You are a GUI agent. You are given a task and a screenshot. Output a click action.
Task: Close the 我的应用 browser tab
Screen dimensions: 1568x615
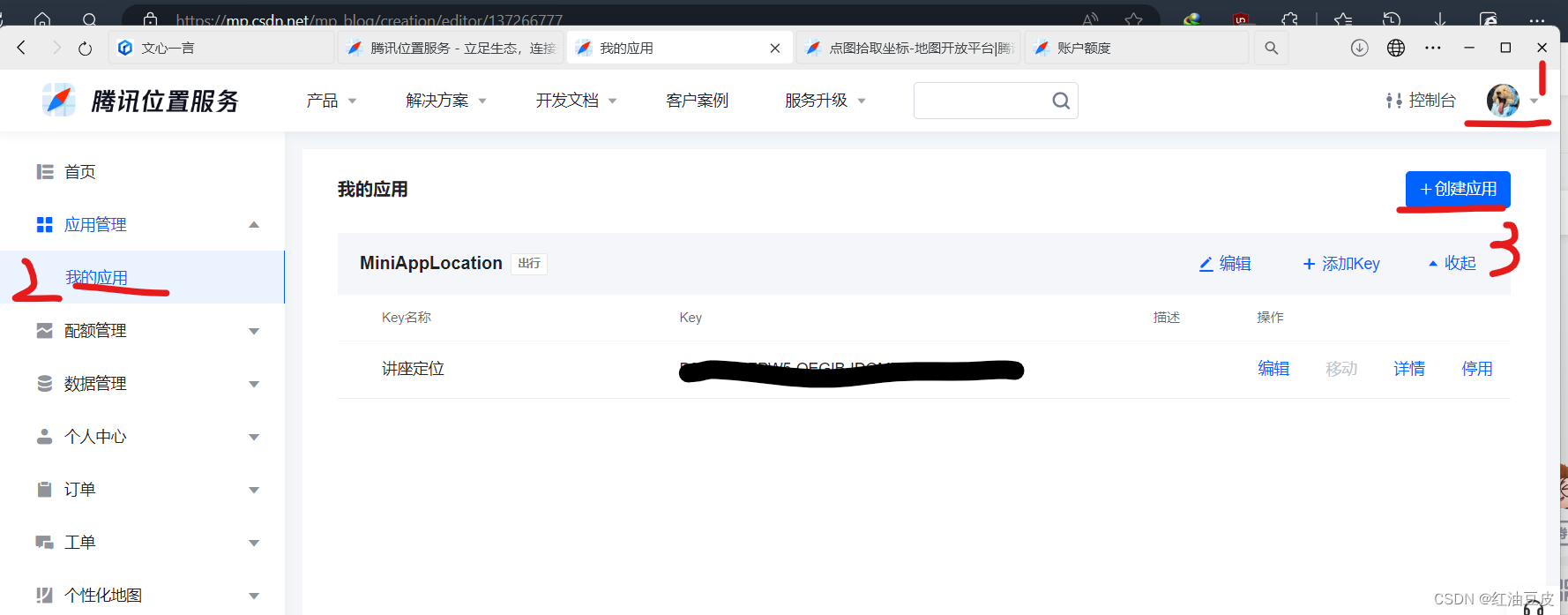point(775,48)
